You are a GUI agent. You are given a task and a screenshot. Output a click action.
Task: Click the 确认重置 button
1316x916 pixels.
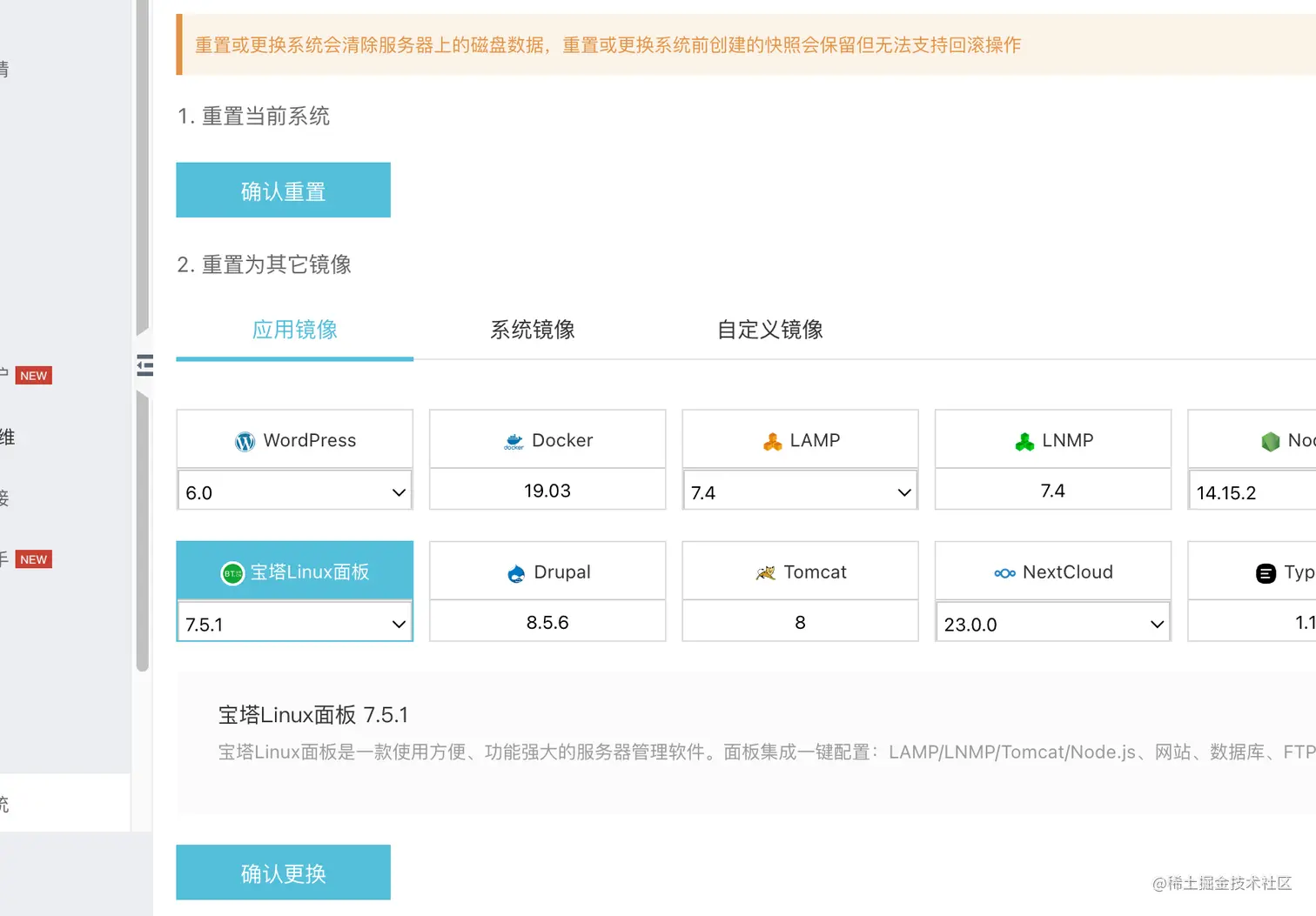(283, 190)
